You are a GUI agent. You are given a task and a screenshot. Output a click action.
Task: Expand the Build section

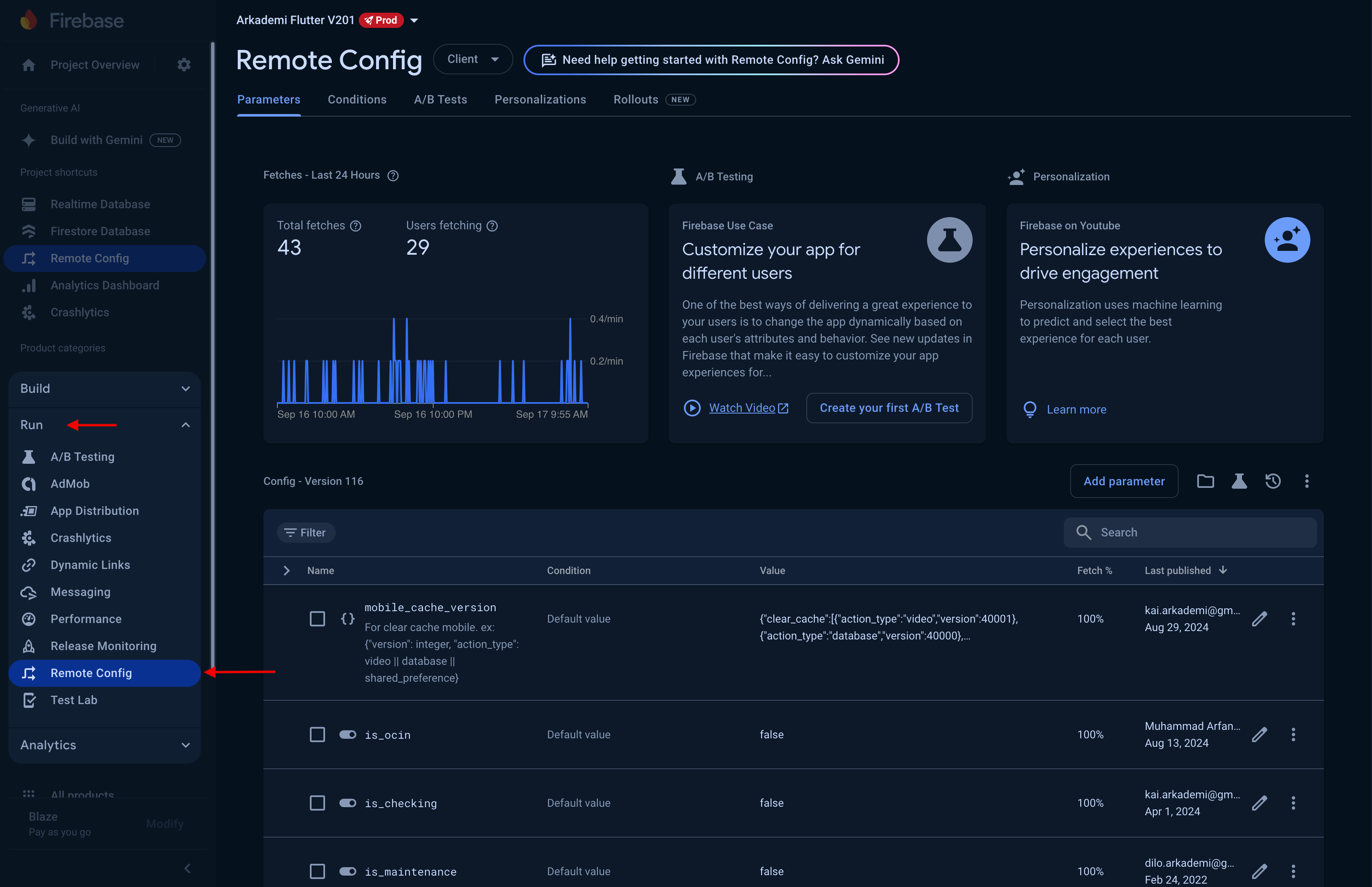(x=185, y=389)
